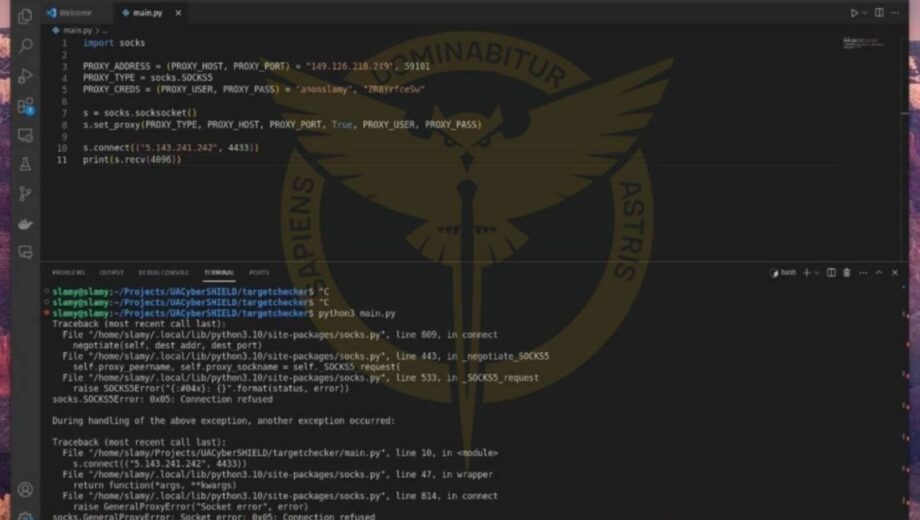Open the Accounts icon
Screen dimensions: 920x520
pos(25,489)
